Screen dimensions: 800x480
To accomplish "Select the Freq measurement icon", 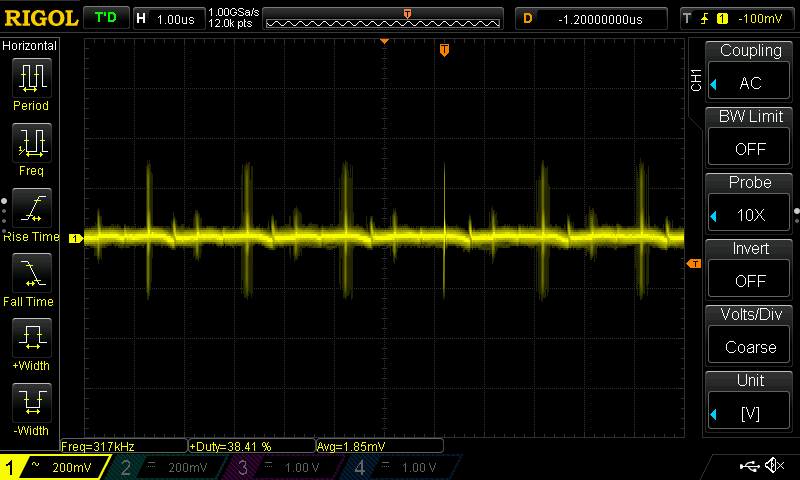I will (32, 143).
